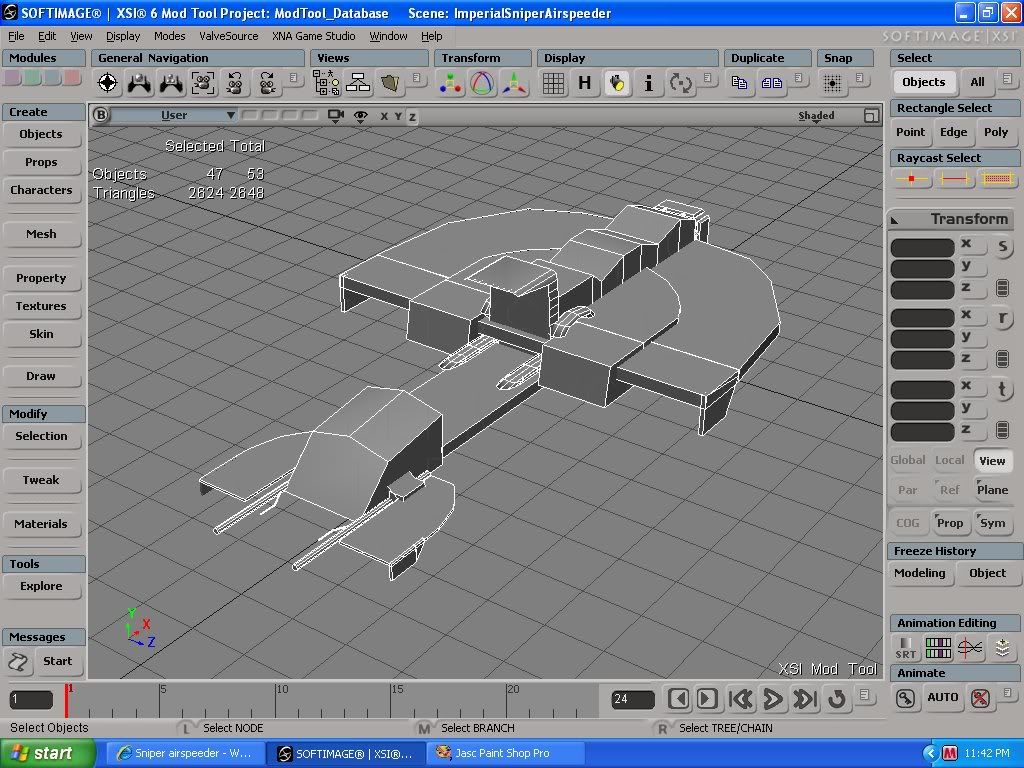The height and width of the screenshot is (768, 1024).
Task: Click the info 'i' display icon
Action: coord(648,83)
